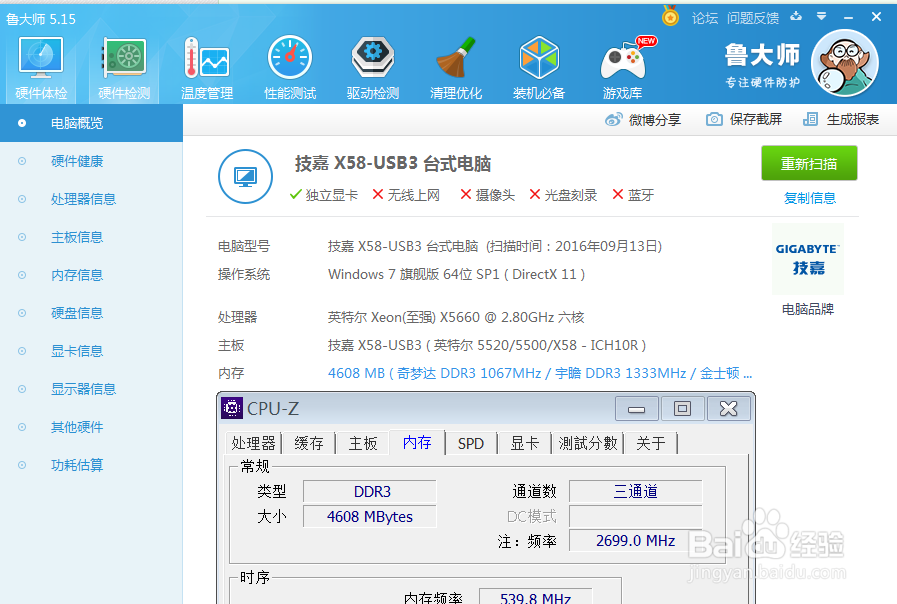This screenshot has height=604, width=897.
Task: Switch to CPU-Z 关于 tab
Action: click(651, 443)
